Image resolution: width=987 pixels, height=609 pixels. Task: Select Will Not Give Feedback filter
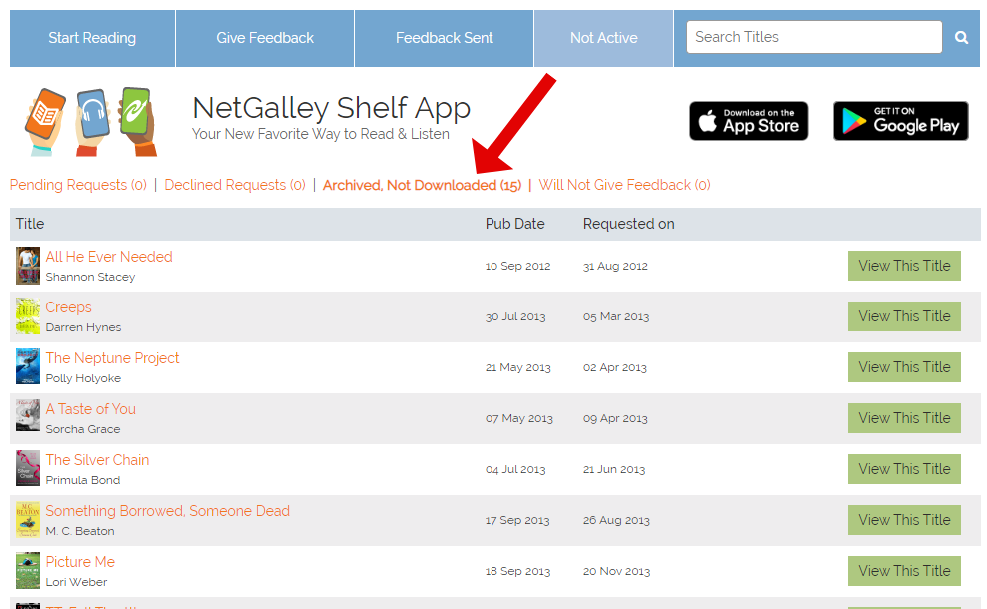(x=624, y=185)
